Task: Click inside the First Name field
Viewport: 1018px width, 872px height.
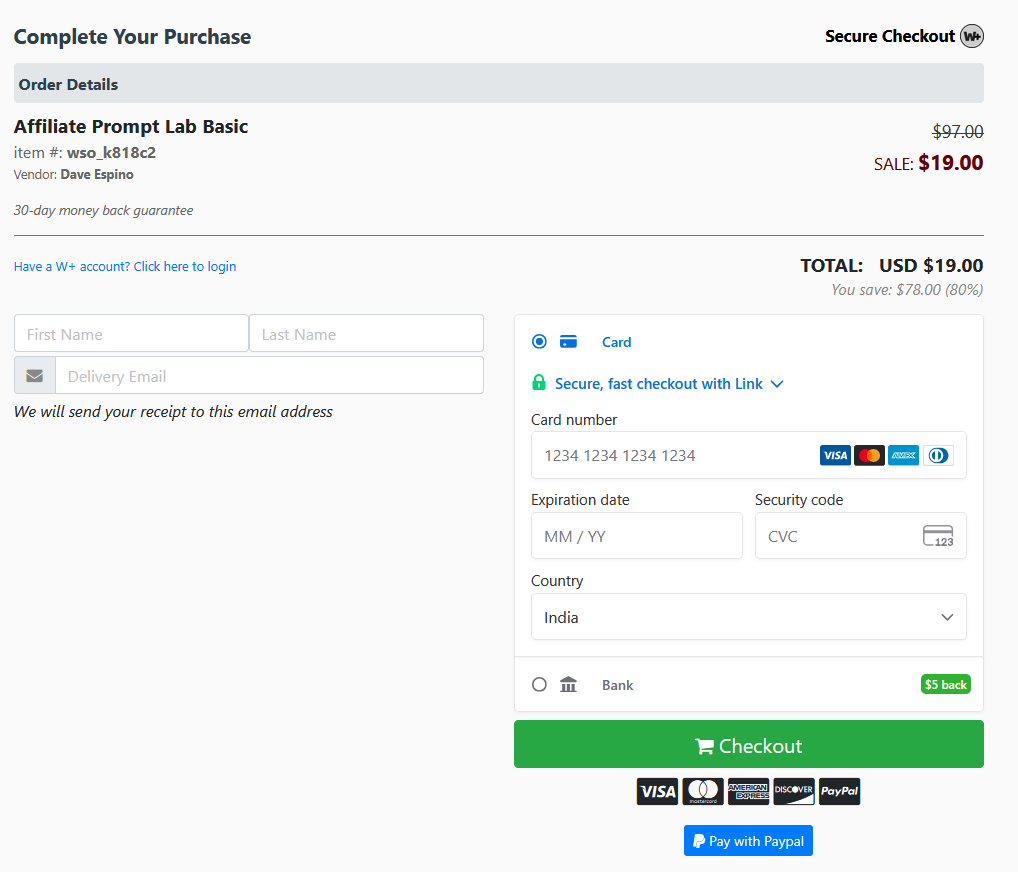Action: (x=130, y=333)
